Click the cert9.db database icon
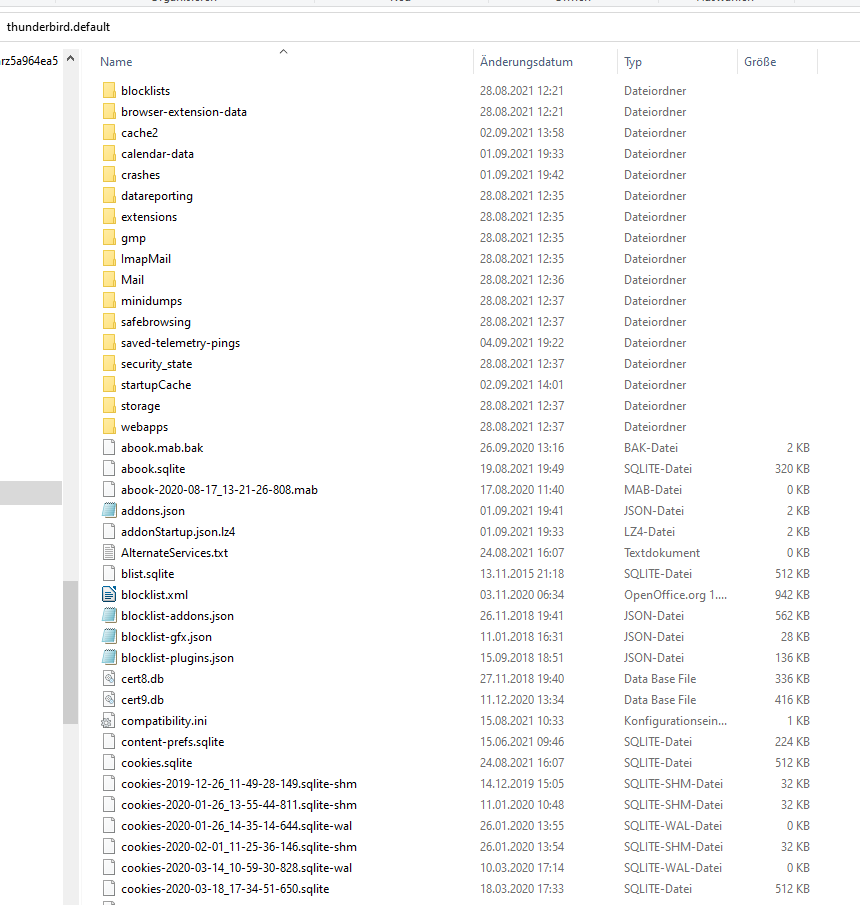The height and width of the screenshot is (905, 860). point(109,700)
